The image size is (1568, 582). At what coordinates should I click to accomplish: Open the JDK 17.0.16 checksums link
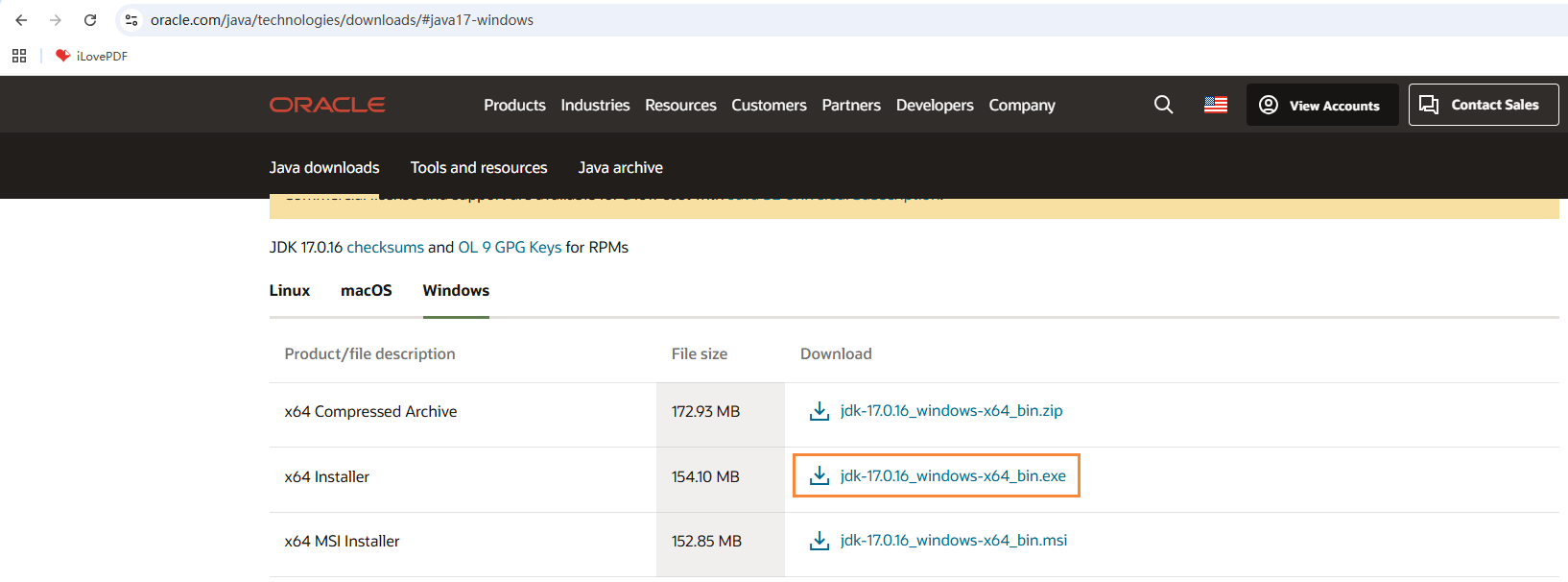tap(385, 247)
